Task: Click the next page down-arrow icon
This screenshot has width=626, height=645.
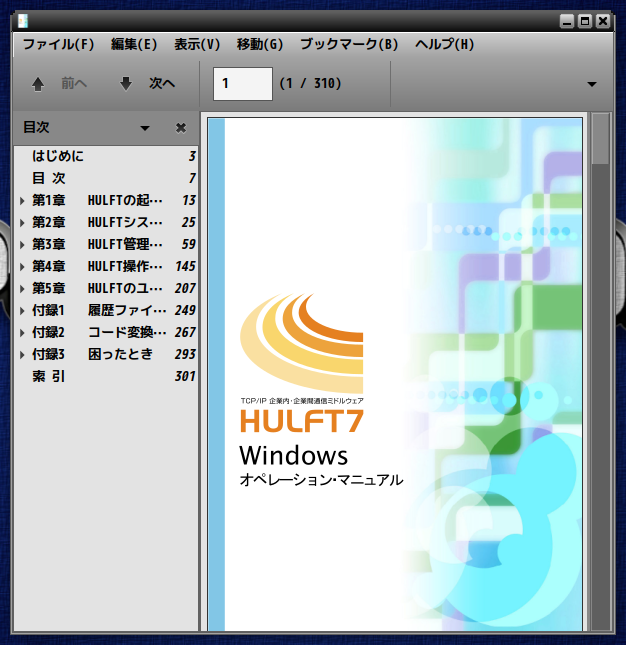Action: (126, 84)
